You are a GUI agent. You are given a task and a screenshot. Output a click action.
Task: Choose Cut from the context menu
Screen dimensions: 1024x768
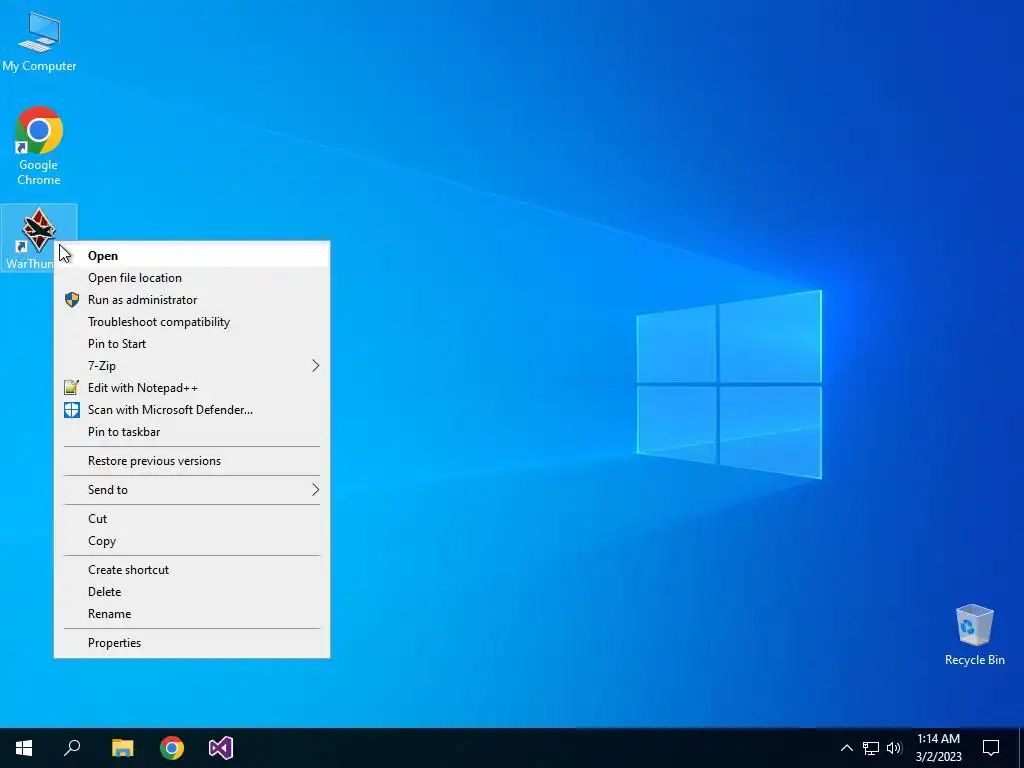pyautogui.click(x=192, y=519)
